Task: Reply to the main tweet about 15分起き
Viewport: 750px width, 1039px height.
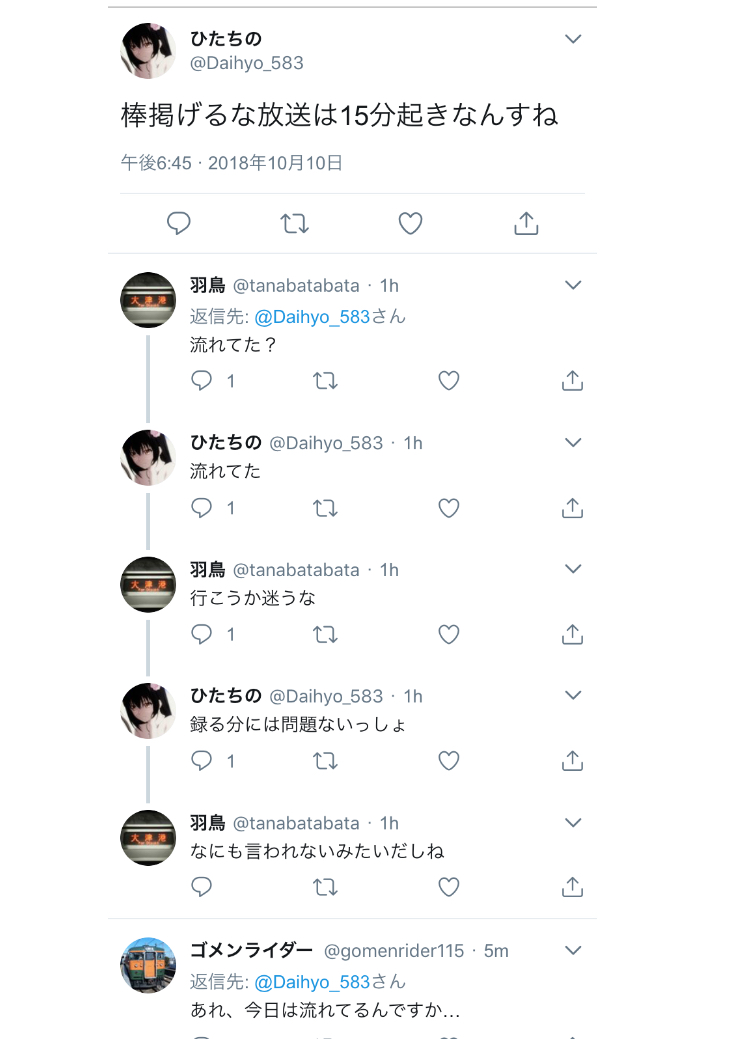Action: click(179, 223)
